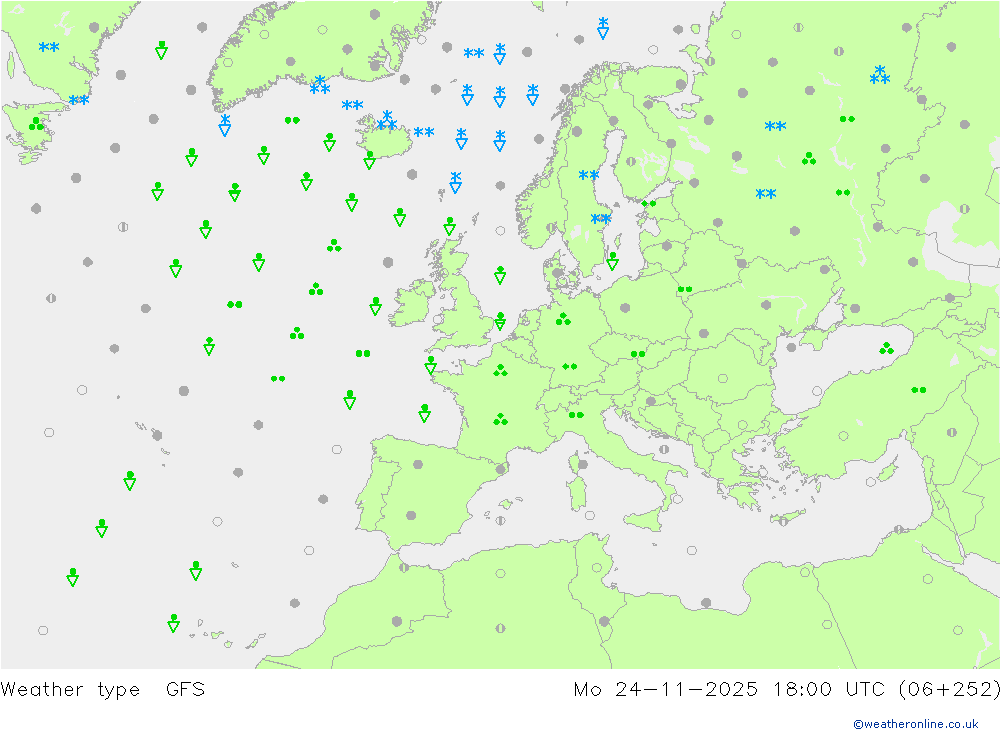The width and height of the screenshot is (1000, 733).
Task: Select the grey cloud dot over northern Spain
Action: [418, 464]
